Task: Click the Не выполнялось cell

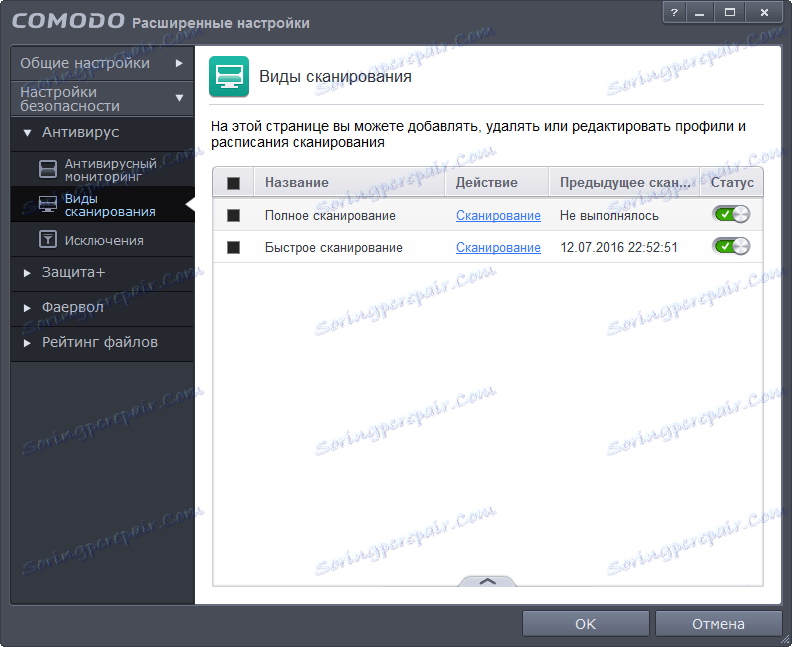Action: pyautogui.click(x=609, y=216)
